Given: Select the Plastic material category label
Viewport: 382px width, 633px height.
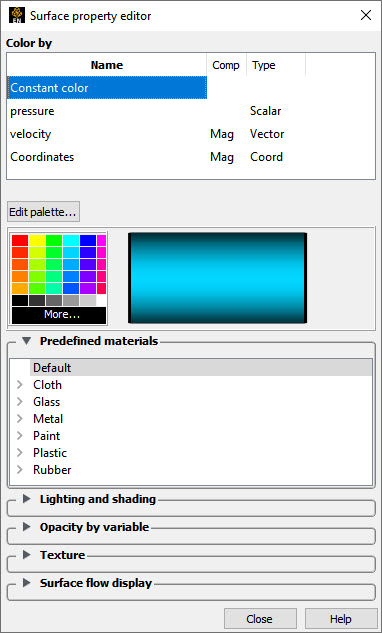Looking at the screenshot, I should pos(50,453).
